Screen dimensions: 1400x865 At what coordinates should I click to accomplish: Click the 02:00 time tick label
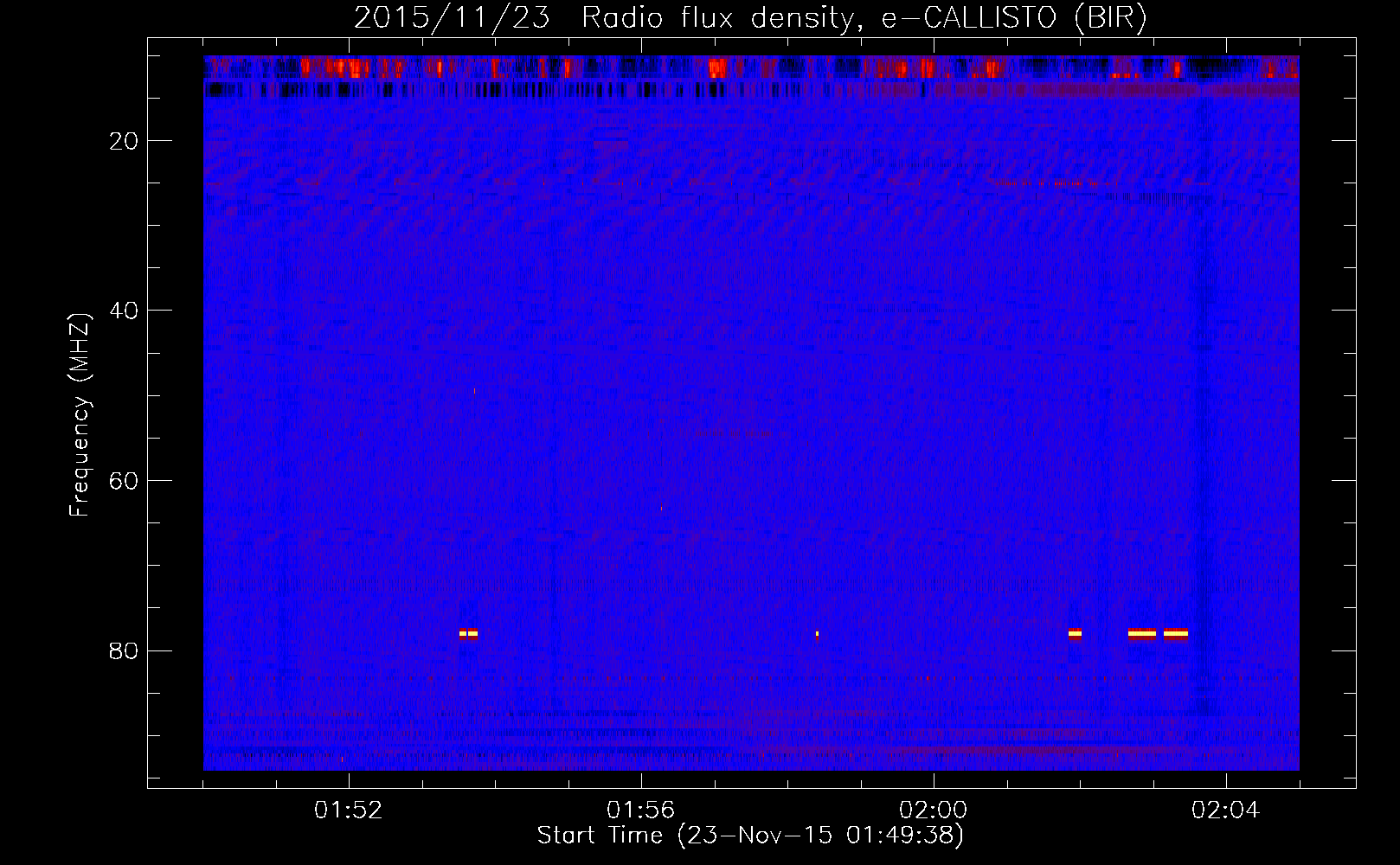[934, 811]
